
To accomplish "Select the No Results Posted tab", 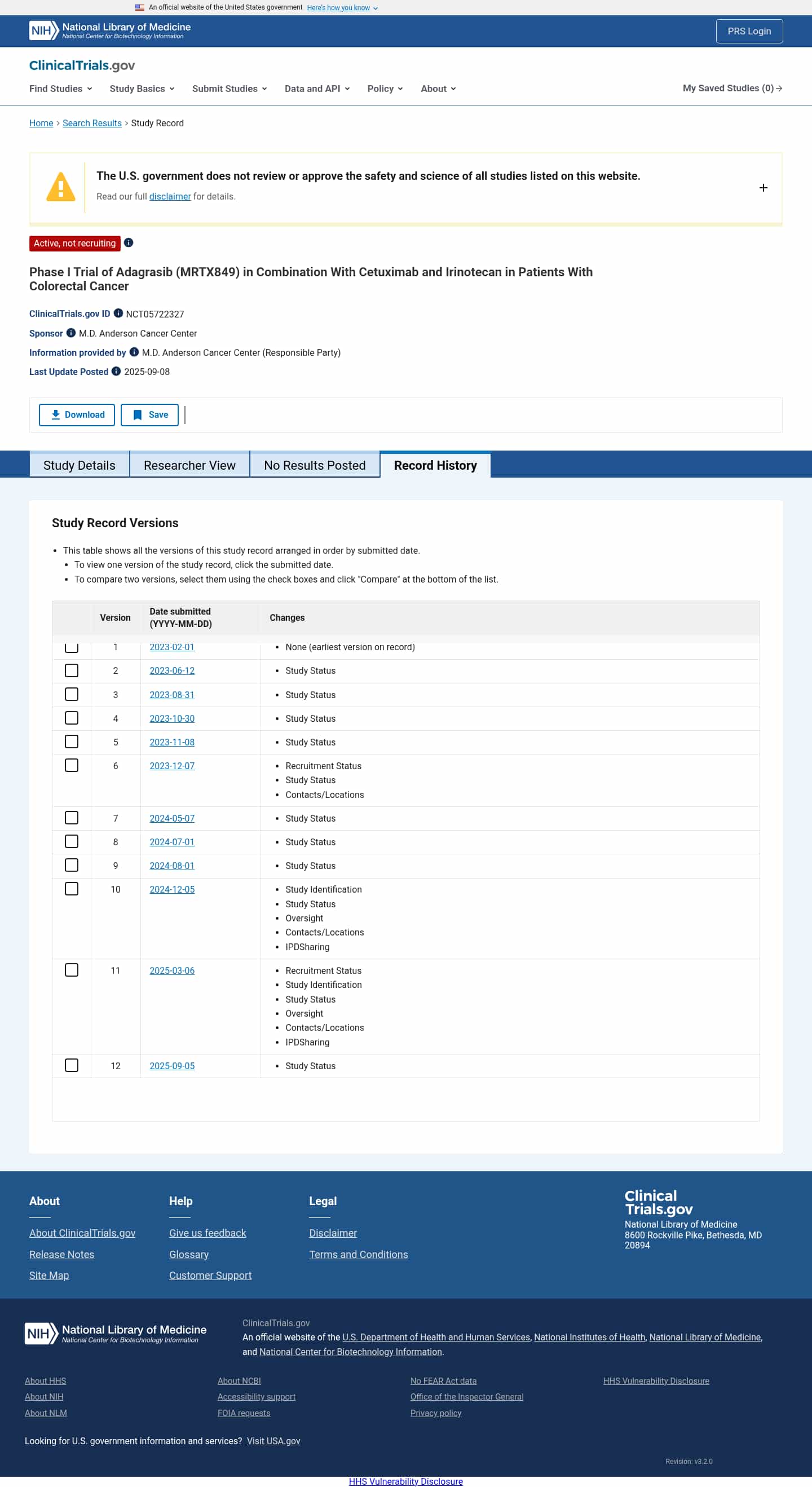I will [315, 465].
